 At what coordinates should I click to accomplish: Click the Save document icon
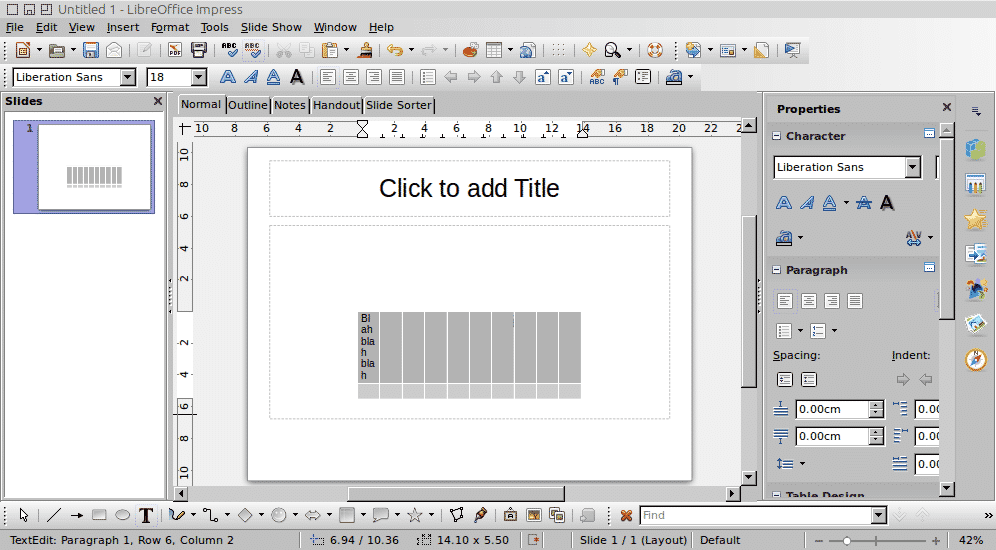(x=91, y=50)
